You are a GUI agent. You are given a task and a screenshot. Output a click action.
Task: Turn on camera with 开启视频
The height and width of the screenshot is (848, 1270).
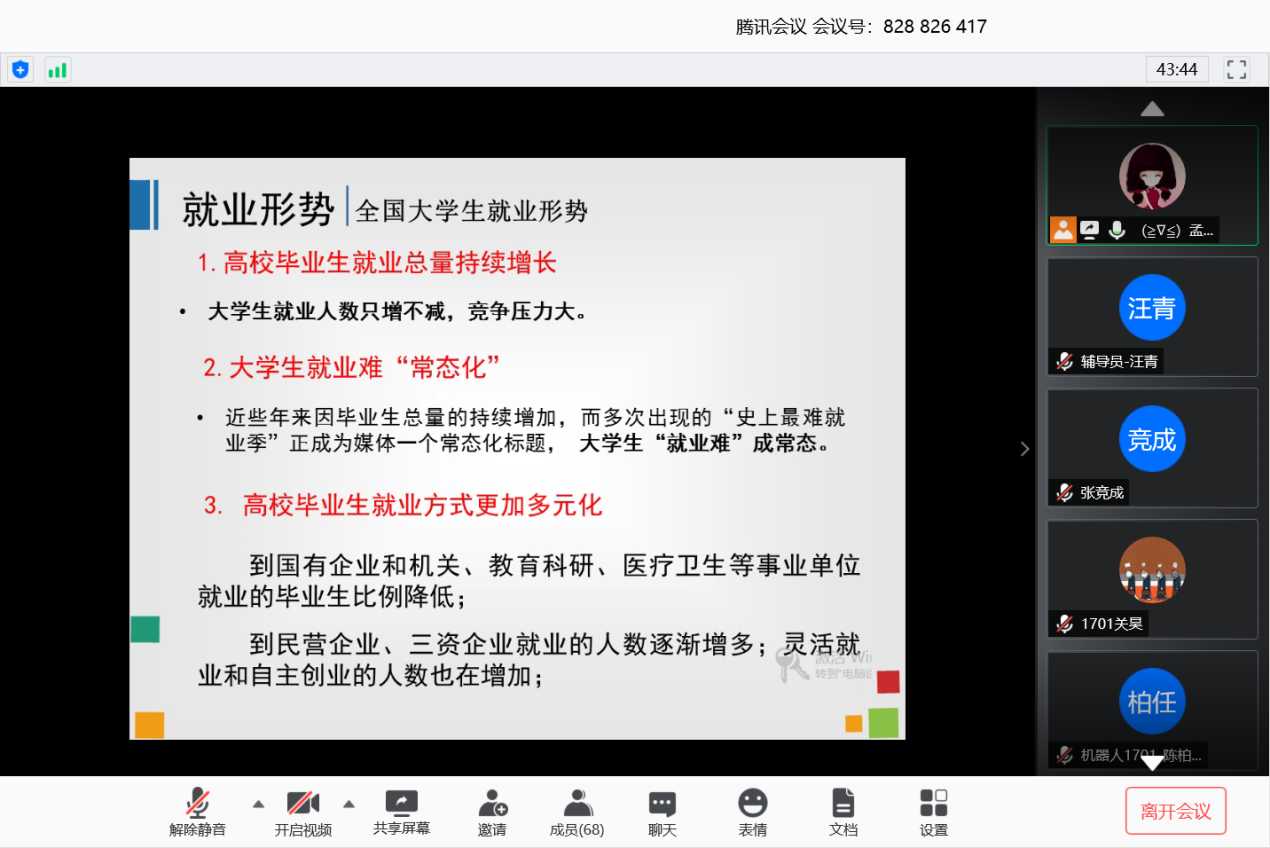click(303, 811)
